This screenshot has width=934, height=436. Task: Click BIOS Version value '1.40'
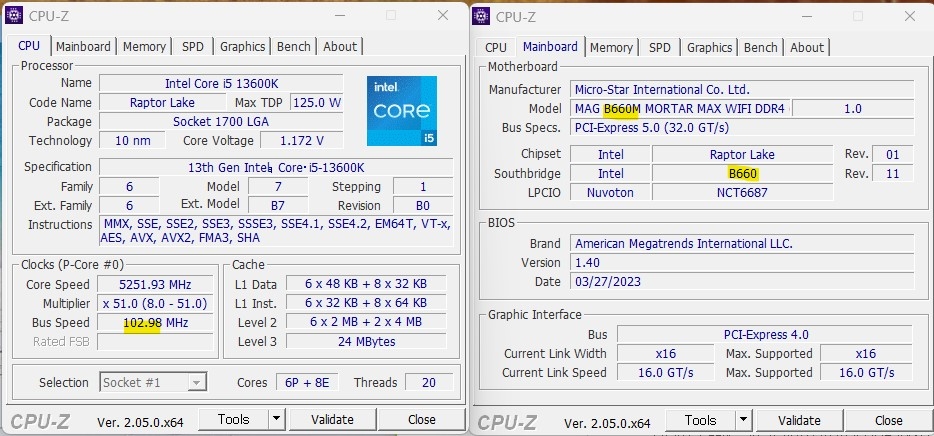point(742,263)
